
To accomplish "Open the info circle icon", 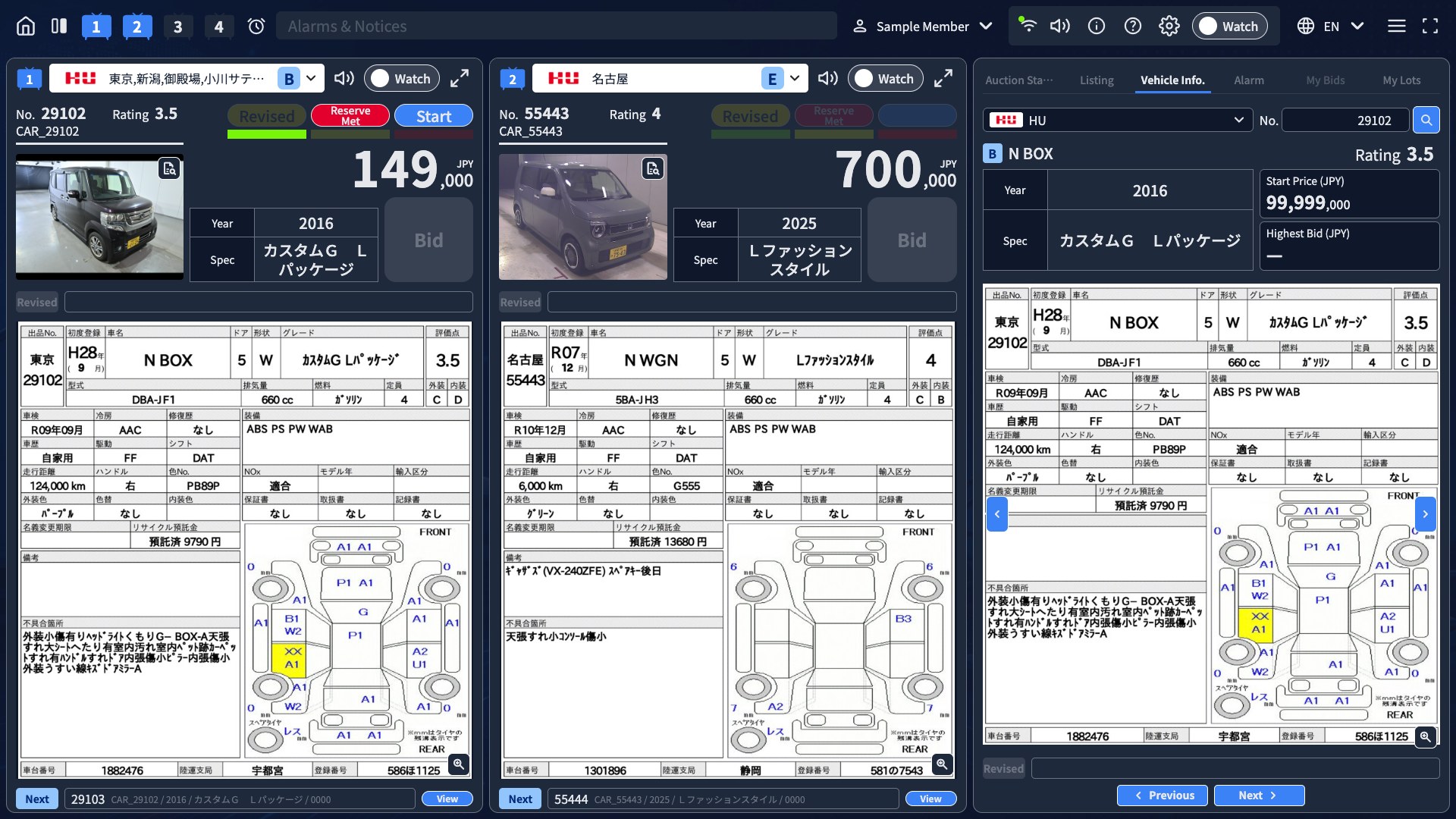I will 1097,27.
